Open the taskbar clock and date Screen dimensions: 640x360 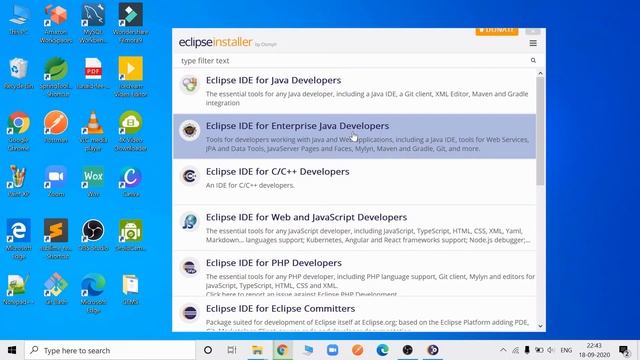point(594,350)
